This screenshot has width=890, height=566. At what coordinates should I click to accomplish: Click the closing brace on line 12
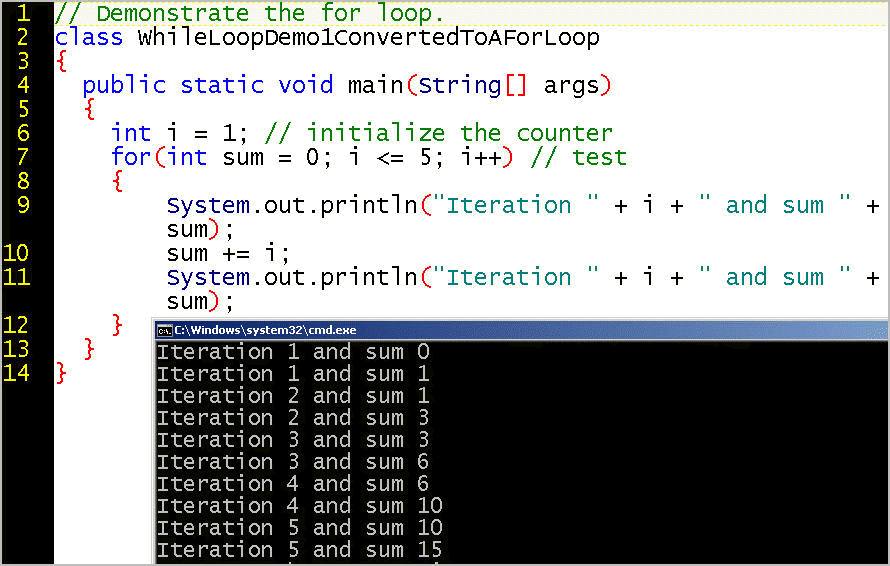(117, 325)
